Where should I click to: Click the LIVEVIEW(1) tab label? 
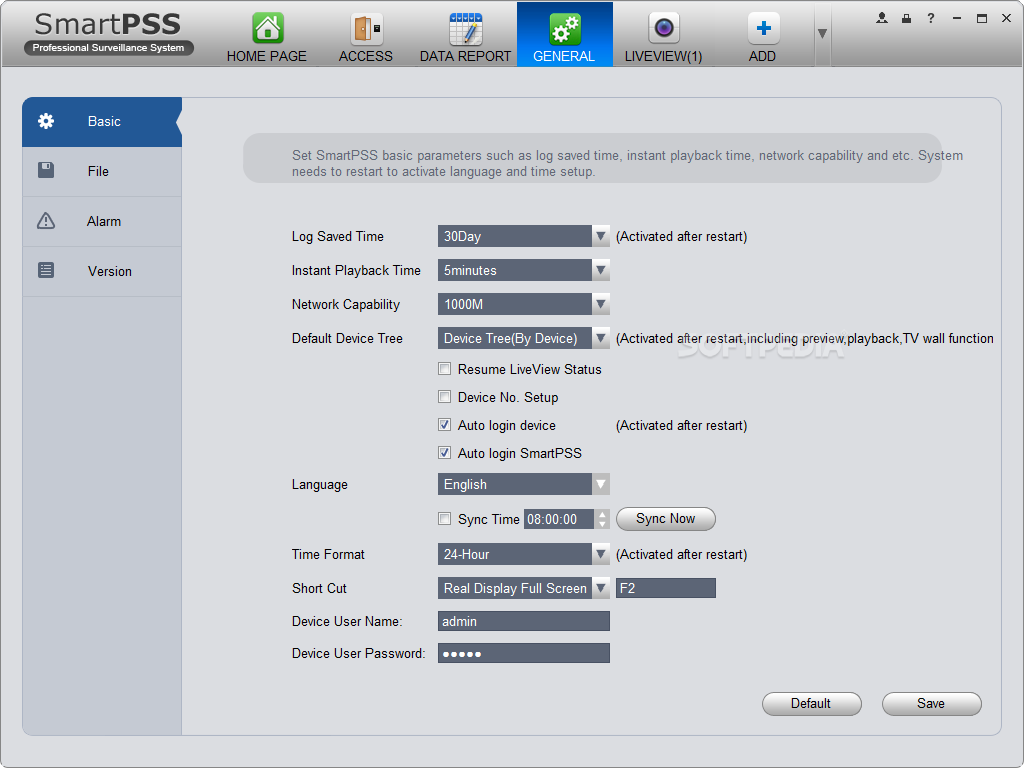(x=664, y=56)
